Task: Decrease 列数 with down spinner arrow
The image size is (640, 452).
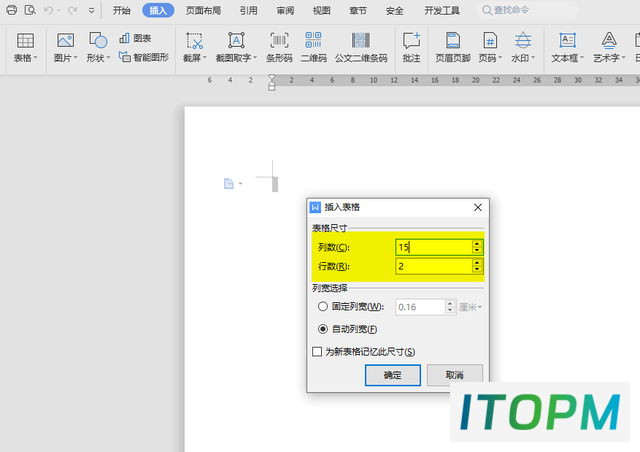Action: [477, 250]
